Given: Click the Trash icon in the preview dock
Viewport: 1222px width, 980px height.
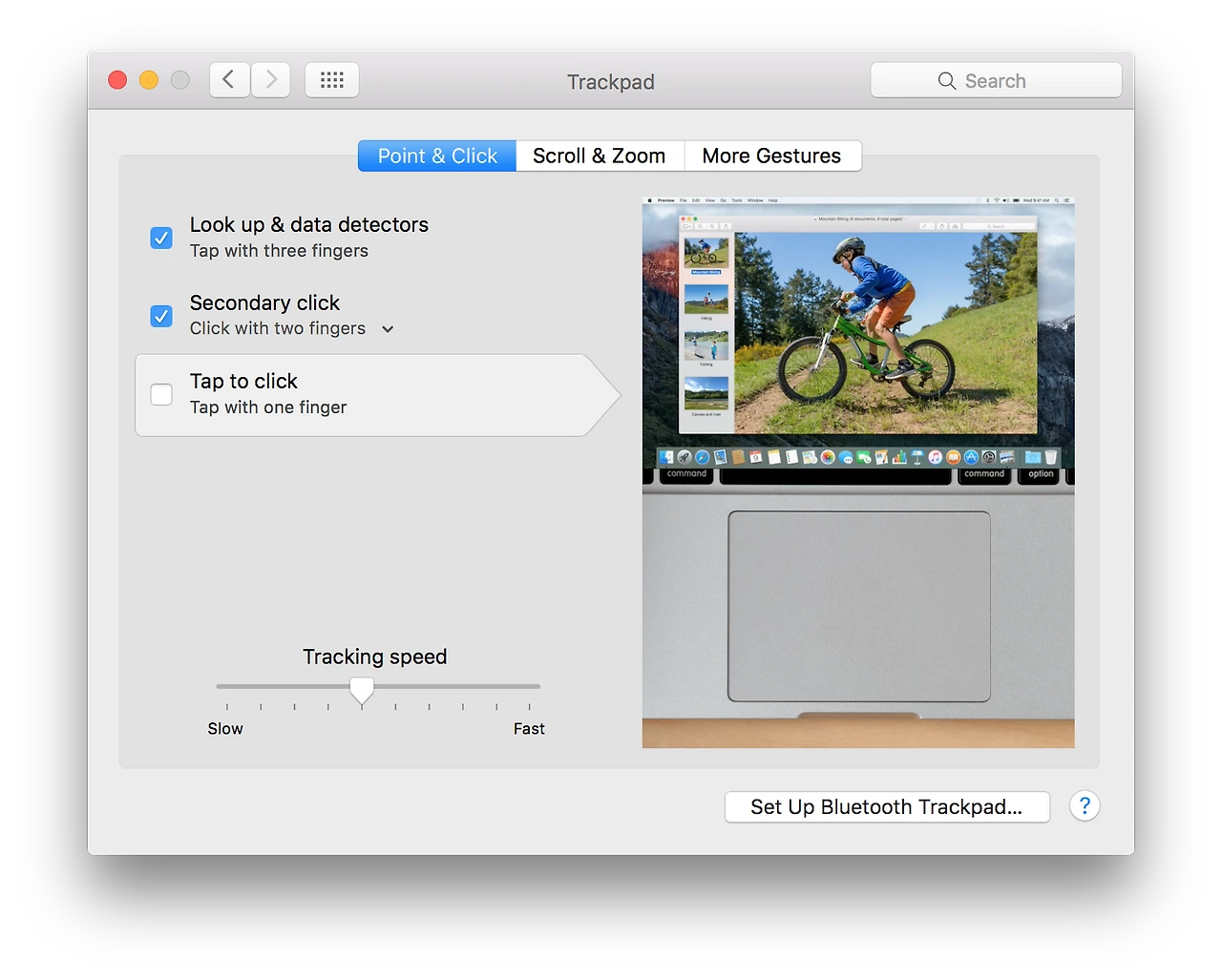Looking at the screenshot, I should coord(1051,457).
